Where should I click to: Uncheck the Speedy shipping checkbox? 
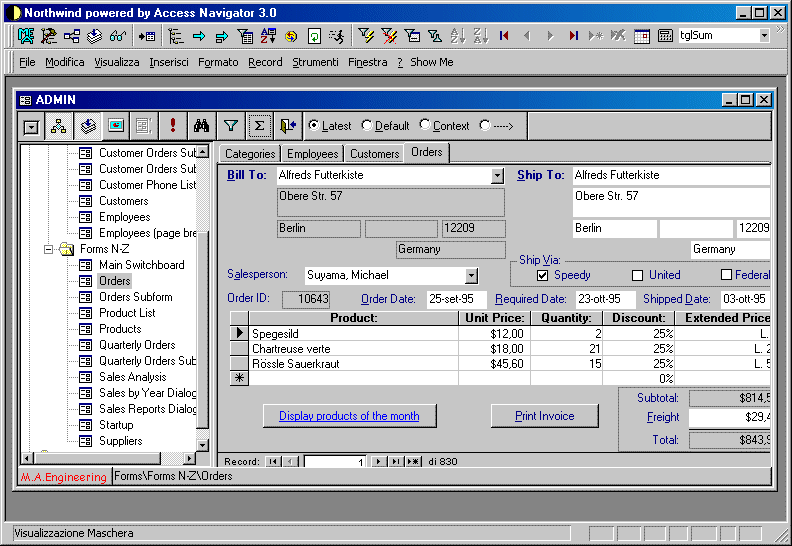pyautogui.click(x=542, y=275)
